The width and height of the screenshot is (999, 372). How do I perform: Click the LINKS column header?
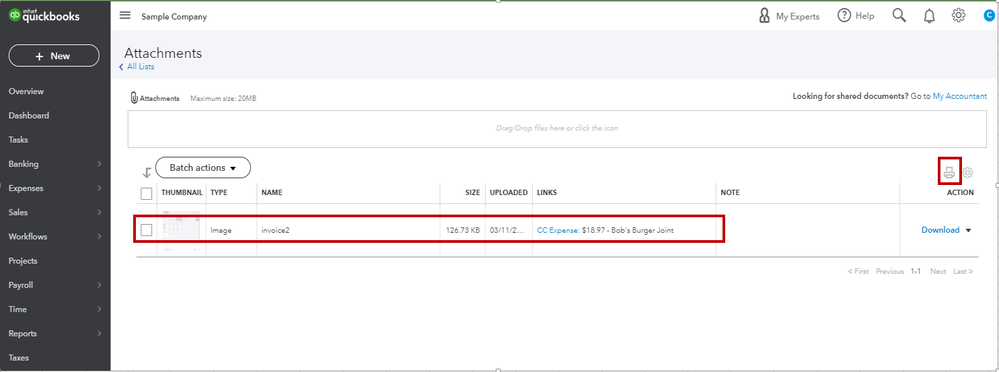pos(547,192)
